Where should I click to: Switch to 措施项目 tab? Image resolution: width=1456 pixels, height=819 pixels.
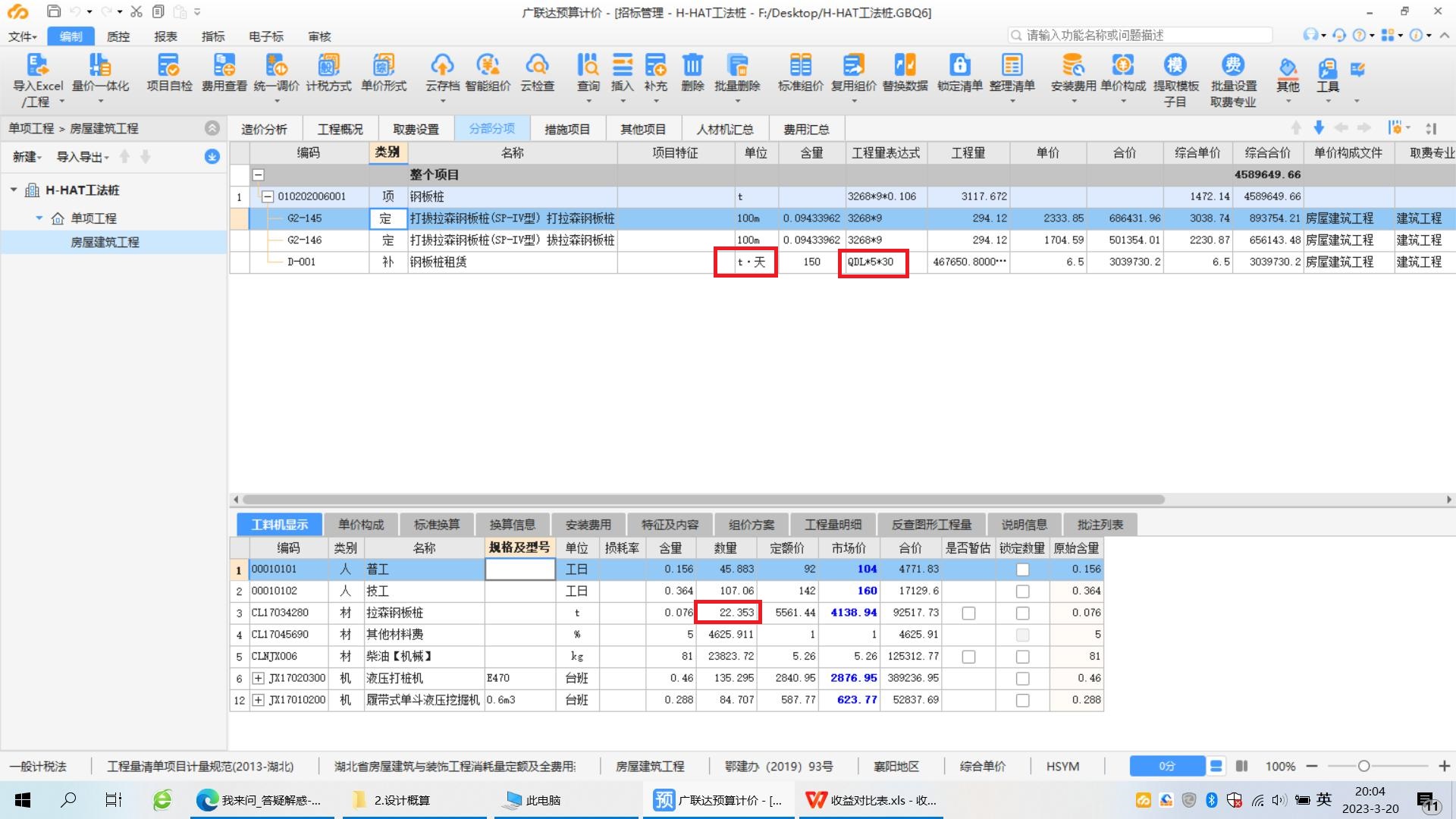(x=567, y=129)
